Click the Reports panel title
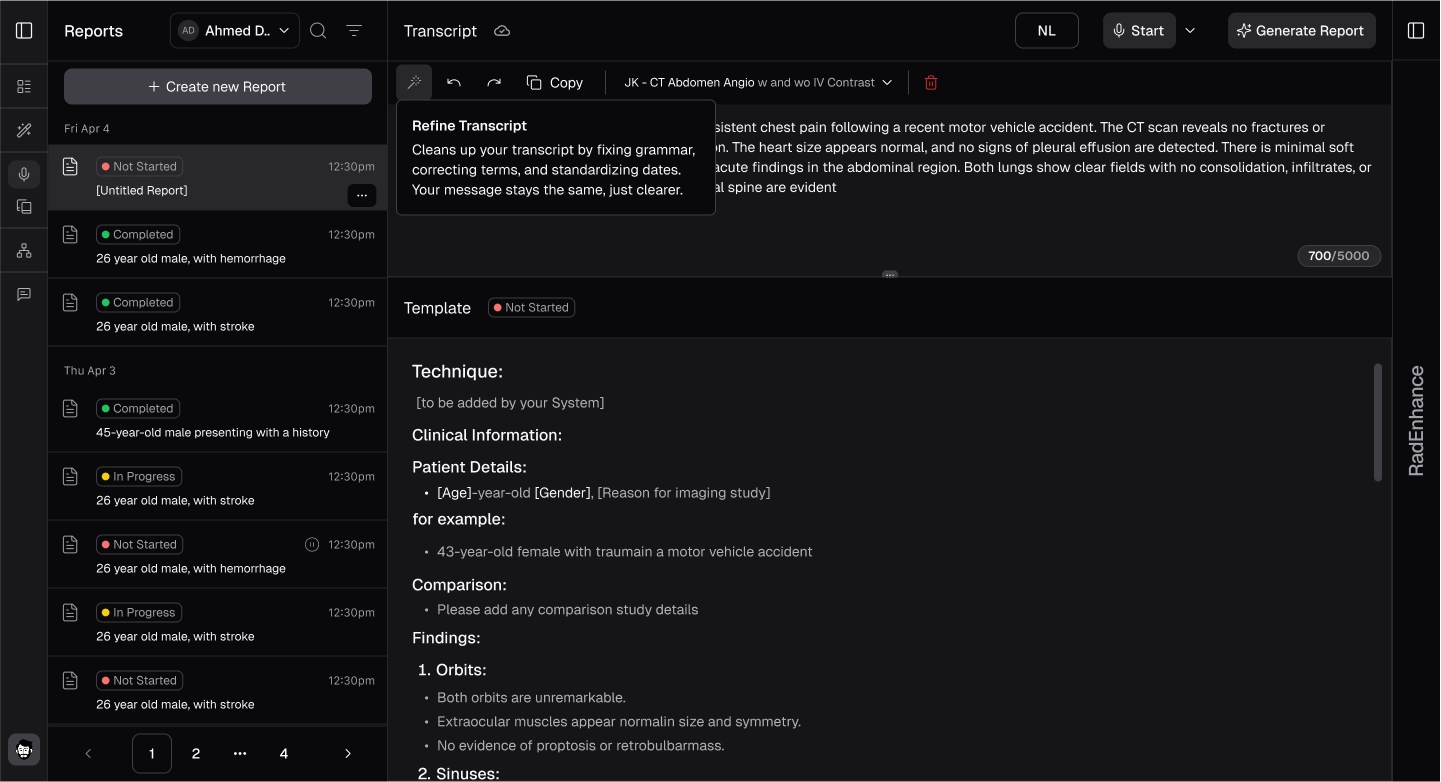1441x782 pixels. 93,31
